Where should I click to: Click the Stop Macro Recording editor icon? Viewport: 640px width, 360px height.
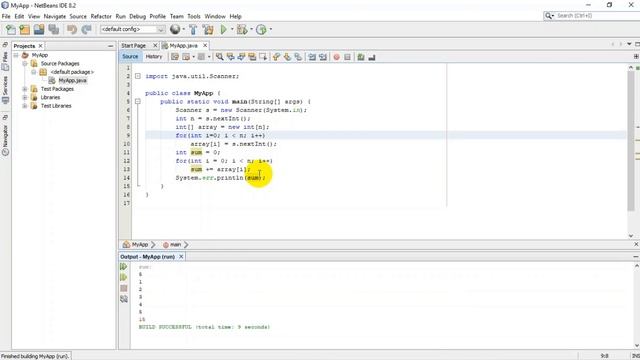click(347, 57)
